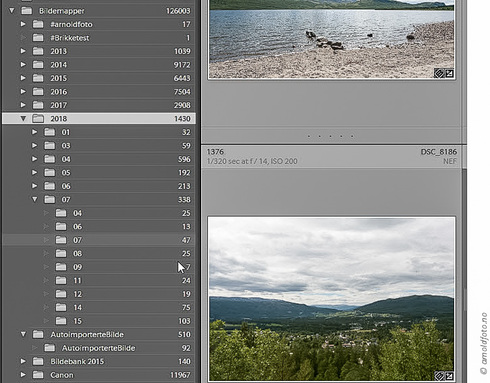Click folder icon of day 09 subfolder
Image resolution: width=490 pixels, height=383 pixels.
coord(61,267)
